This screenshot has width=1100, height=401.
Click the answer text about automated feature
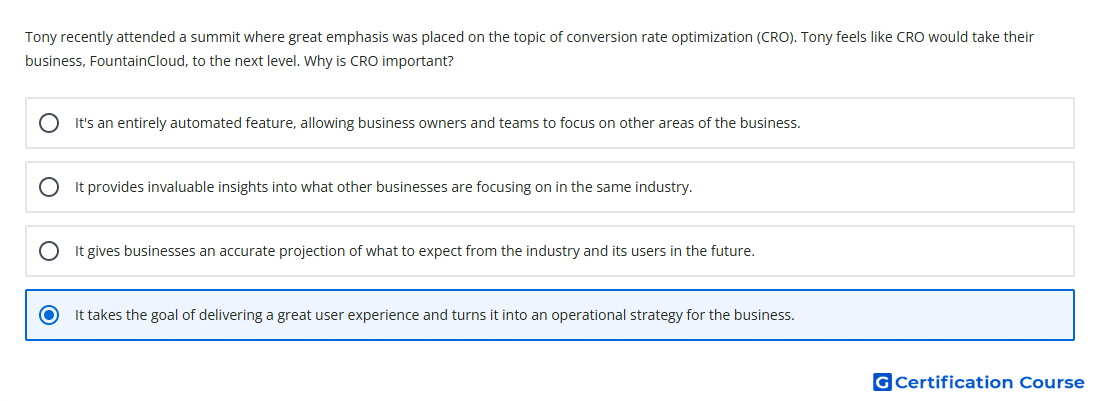tap(438, 123)
